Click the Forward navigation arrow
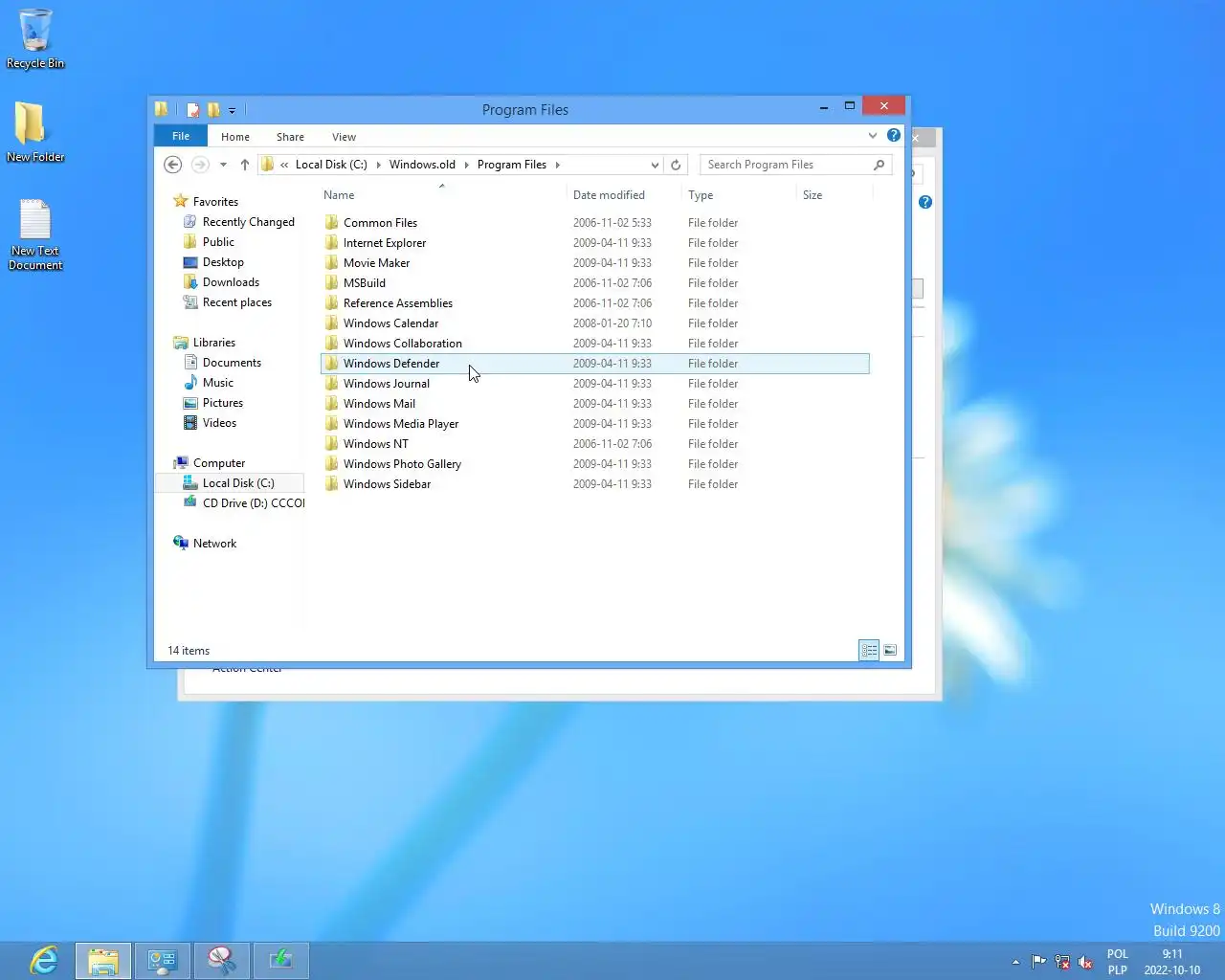Viewport: 1225px width, 980px height. [x=200, y=165]
